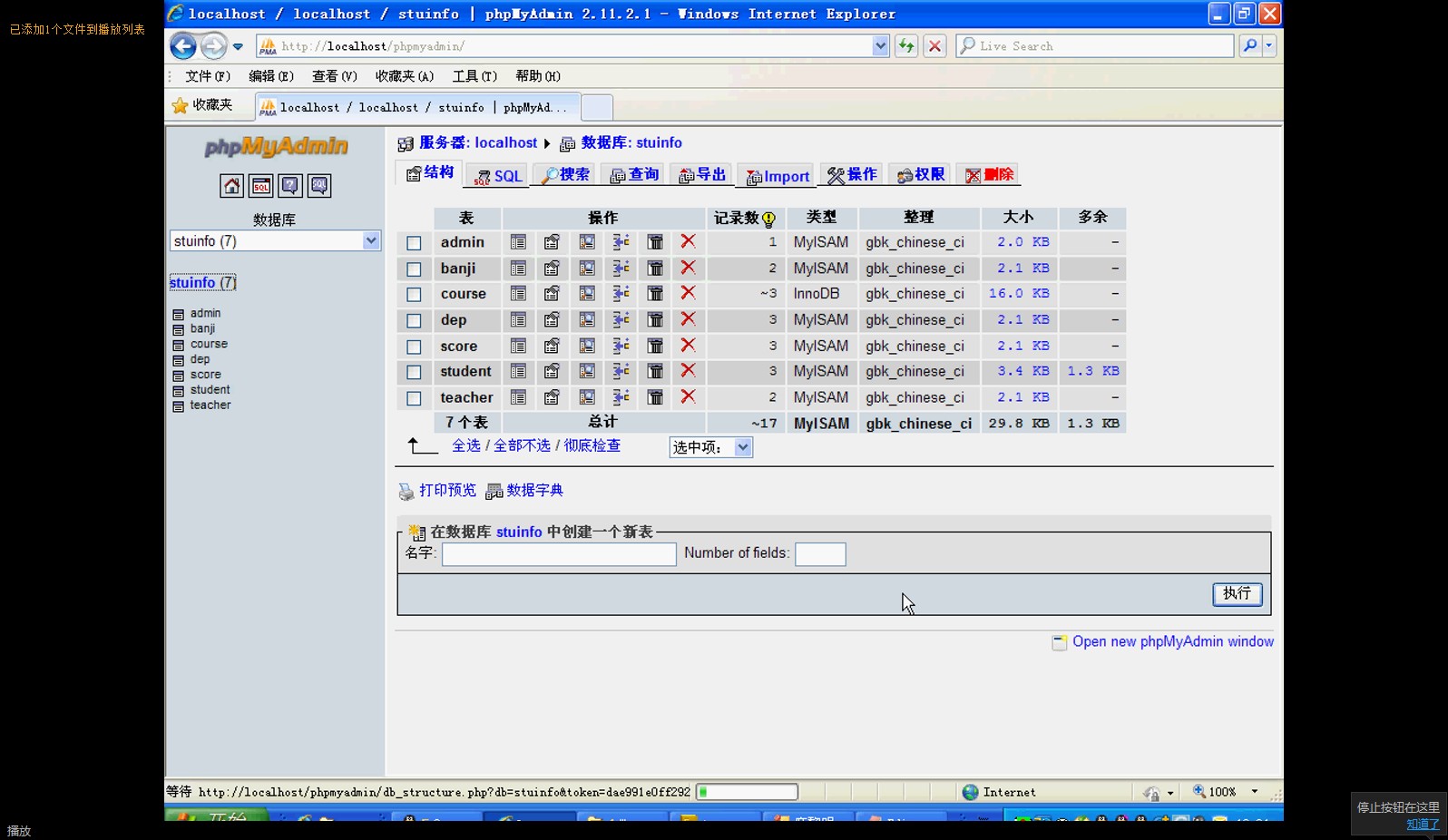Click teacher table icon in sidebar
Image resolution: width=1448 pixels, height=840 pixels.
coord(178,405)
